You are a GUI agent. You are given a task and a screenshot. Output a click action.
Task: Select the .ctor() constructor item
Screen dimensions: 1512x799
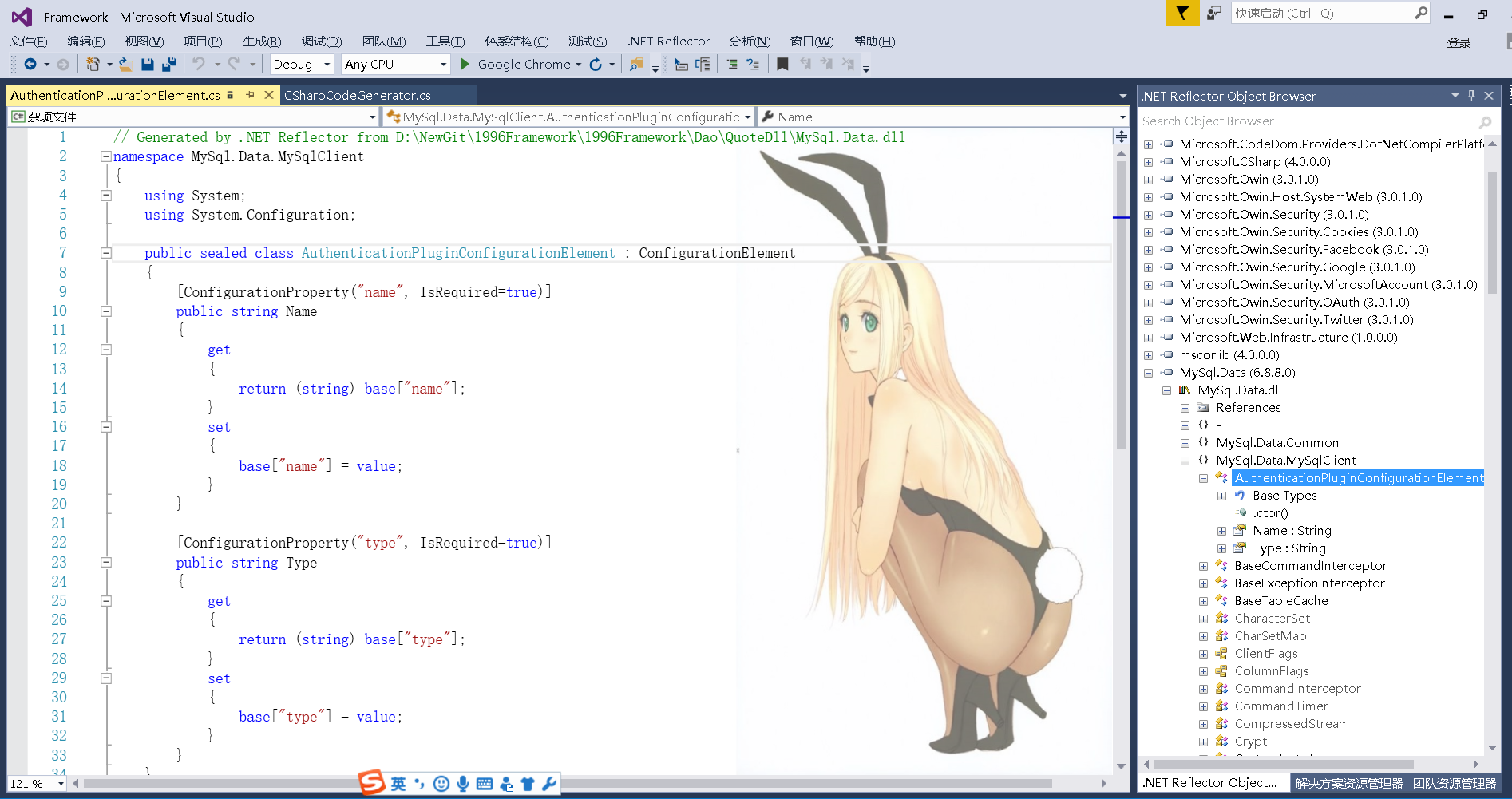pos(1270,513)
